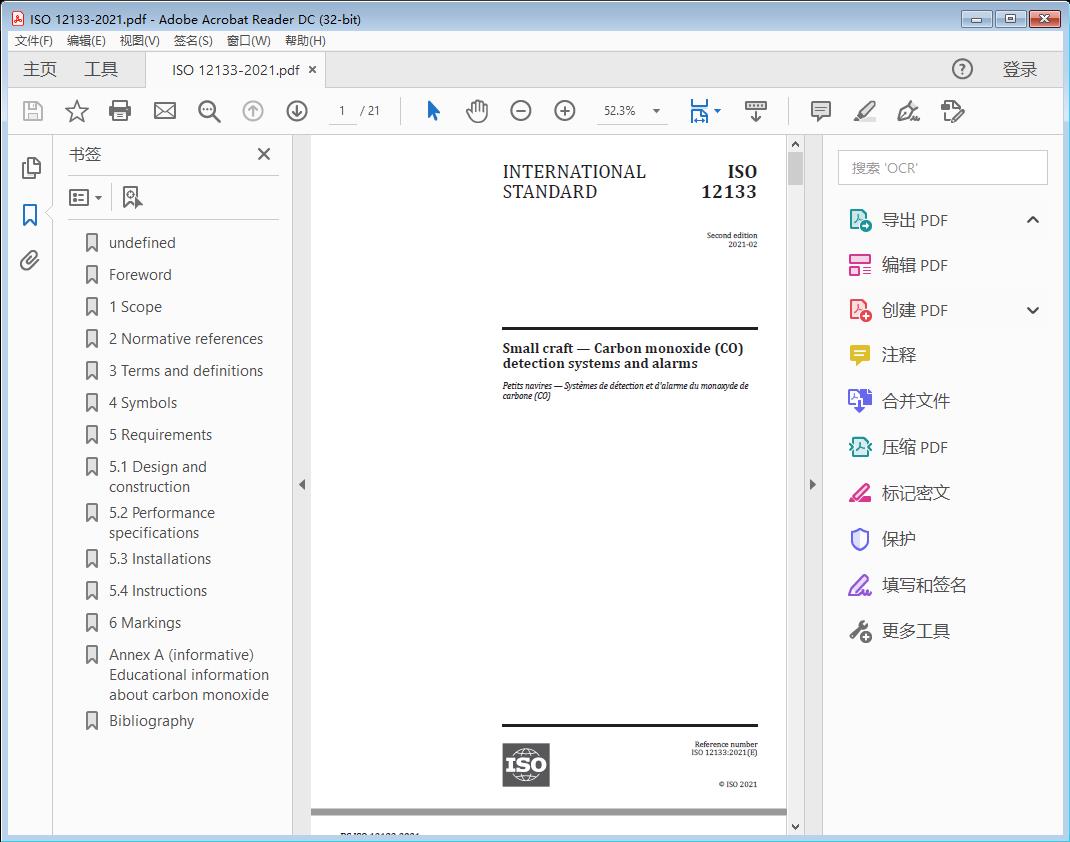Click the document vertical scrollbar thumb
The height and width of the screenshot is (842, 1070).
pos(795,168)
